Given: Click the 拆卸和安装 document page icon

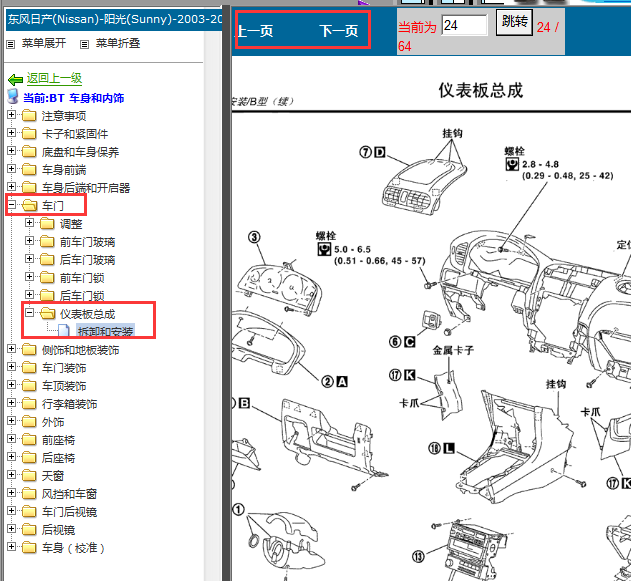Looking at the screenshot, I should (x=64, y=331).
